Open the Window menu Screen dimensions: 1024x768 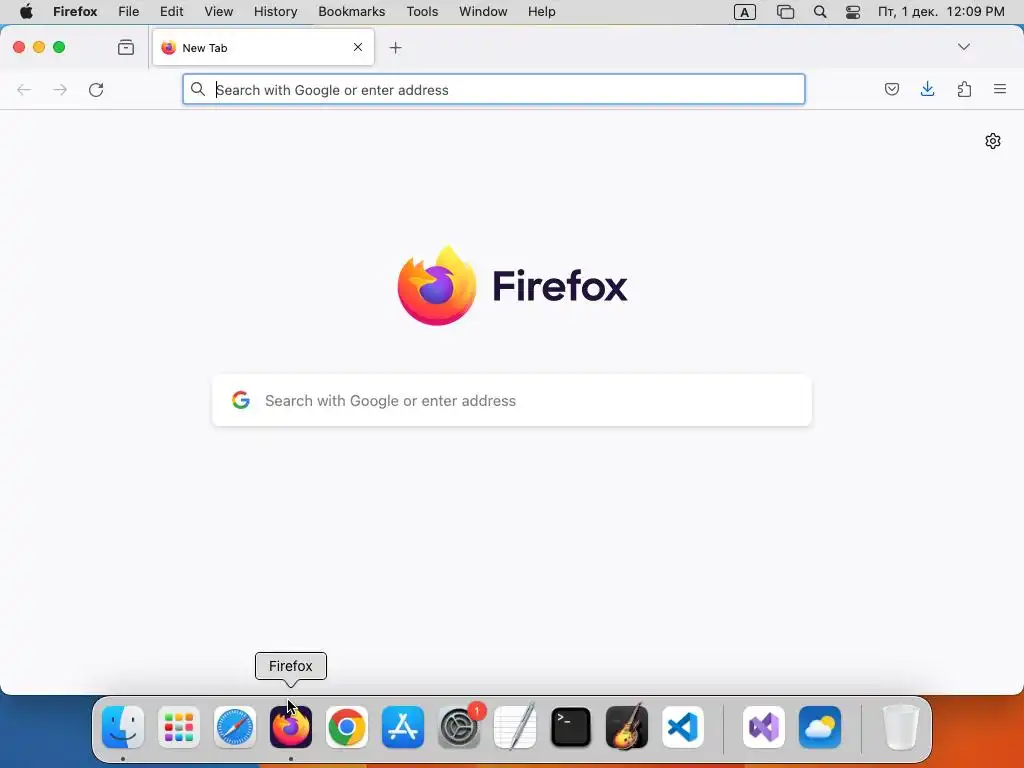tap(483, 12)
